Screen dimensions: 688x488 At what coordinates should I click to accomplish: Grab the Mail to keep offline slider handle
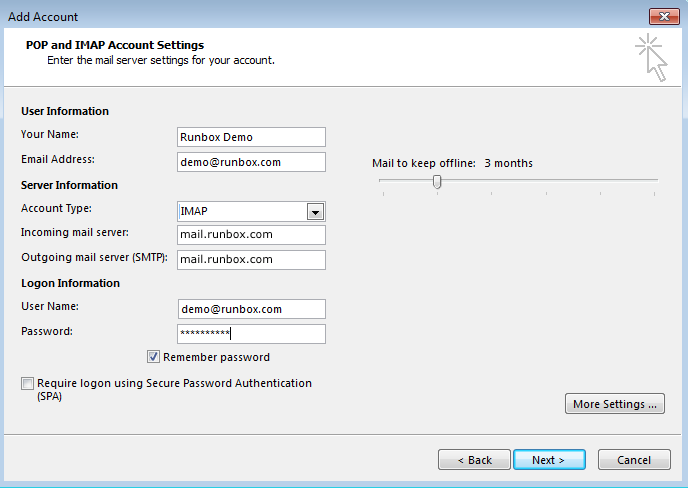pyautogui.click(x=436, y=181)
